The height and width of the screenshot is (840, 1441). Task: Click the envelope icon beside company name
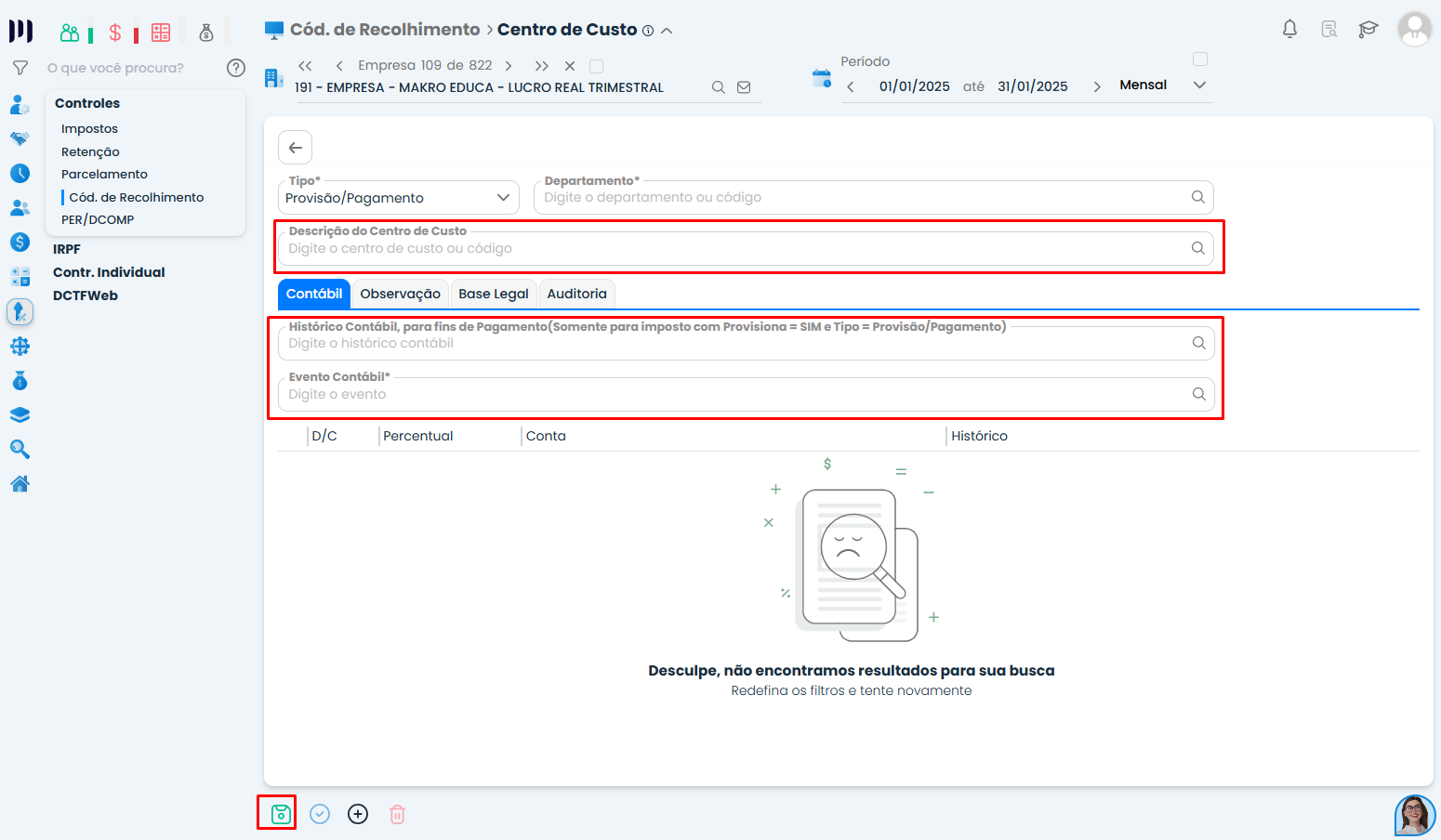tap(744, 87)
